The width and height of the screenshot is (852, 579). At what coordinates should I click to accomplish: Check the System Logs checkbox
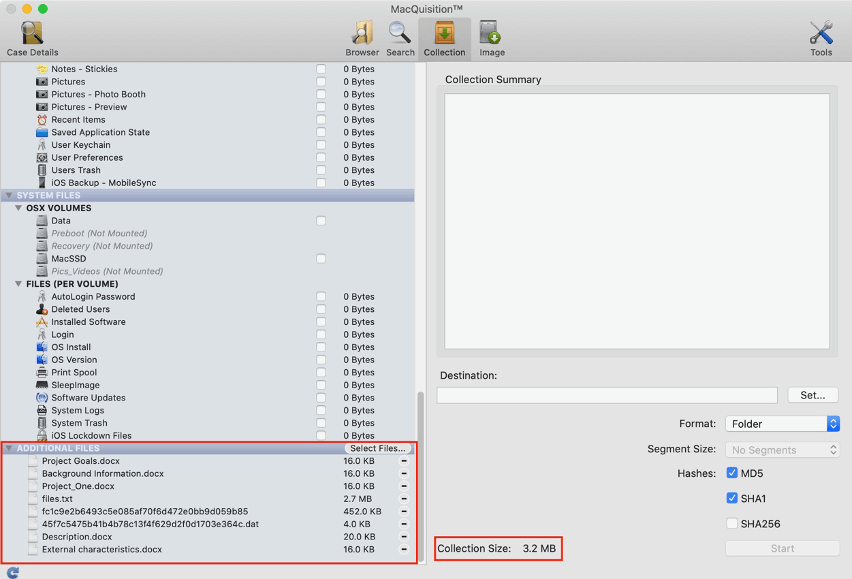coord(321,410)
